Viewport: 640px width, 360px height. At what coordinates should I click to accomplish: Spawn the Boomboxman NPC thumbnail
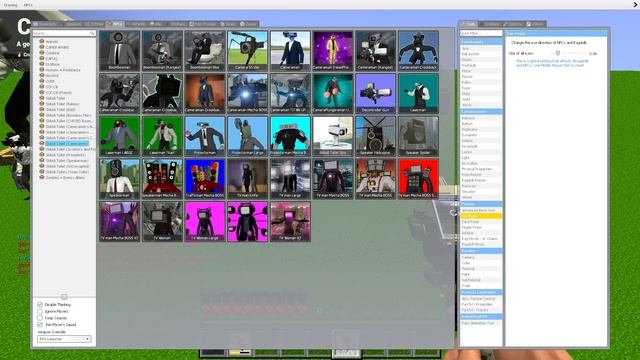click(x=119, y=51)
